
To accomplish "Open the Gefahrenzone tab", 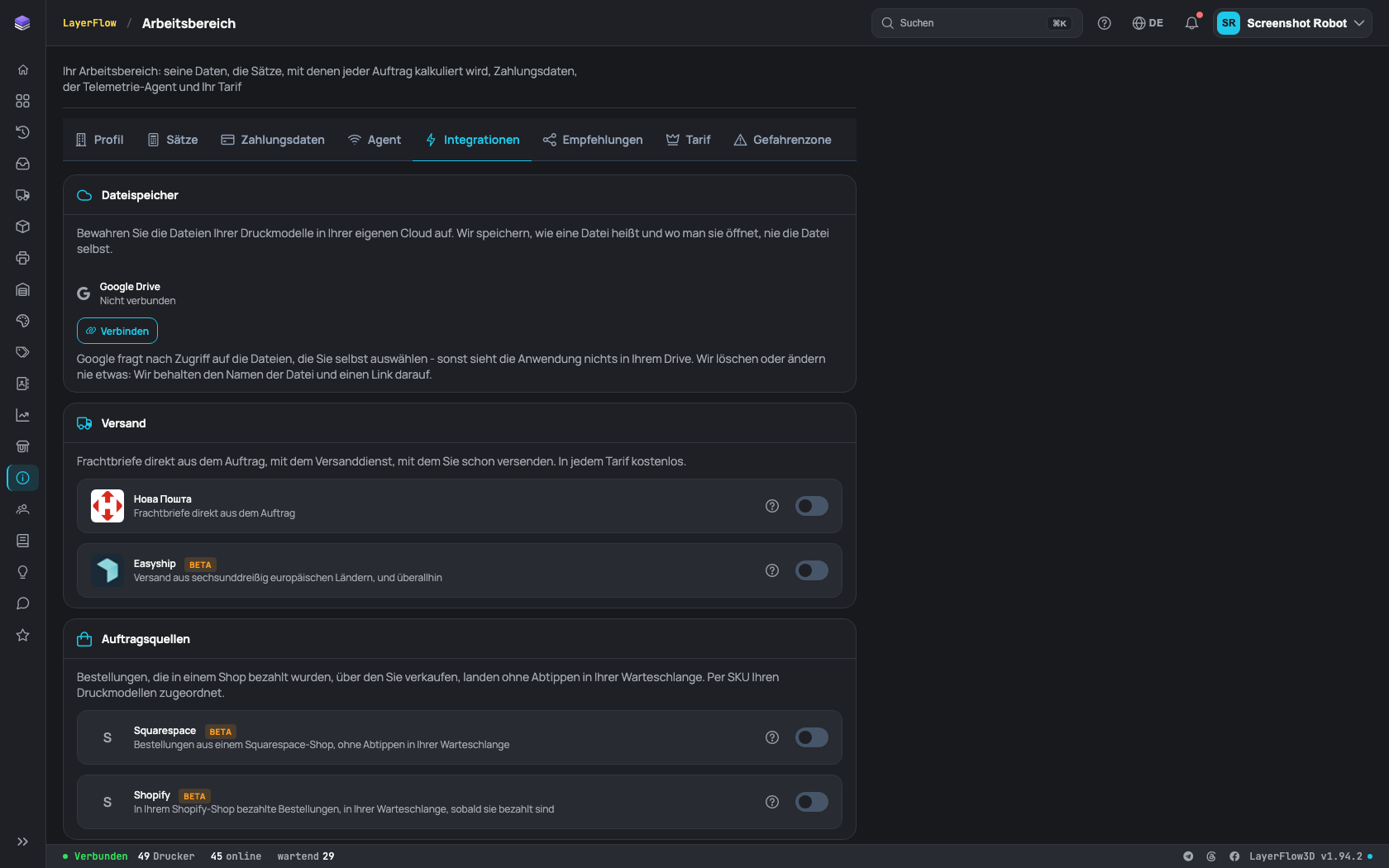I will (x=783, y=140).
